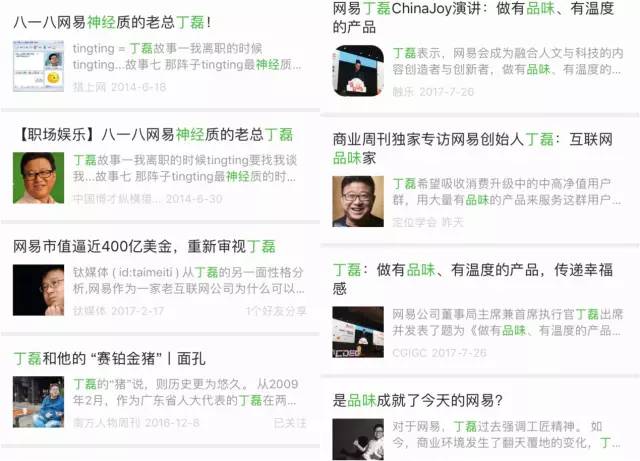This screenshot has height=461, width=640.
Task: Open 网易市值逼近400亿美金 article title
Action: click(x=144, y=246)
